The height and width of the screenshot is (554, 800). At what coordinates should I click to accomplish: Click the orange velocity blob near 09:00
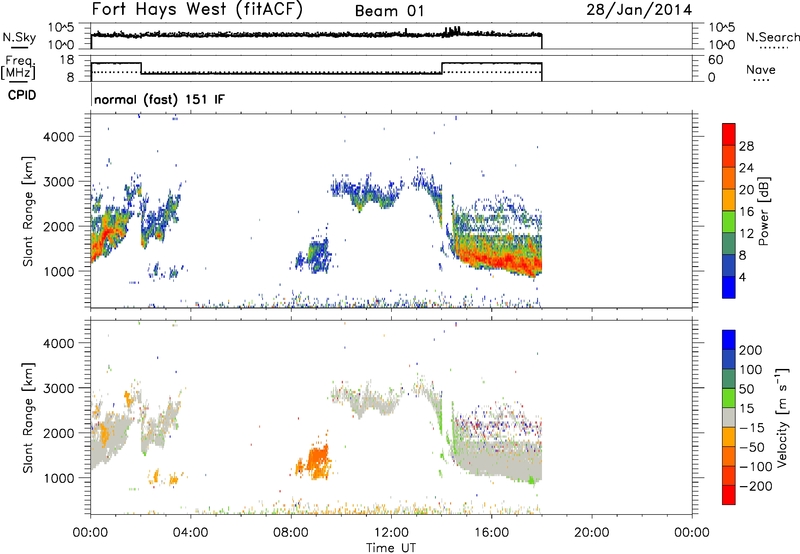(317, 461)
